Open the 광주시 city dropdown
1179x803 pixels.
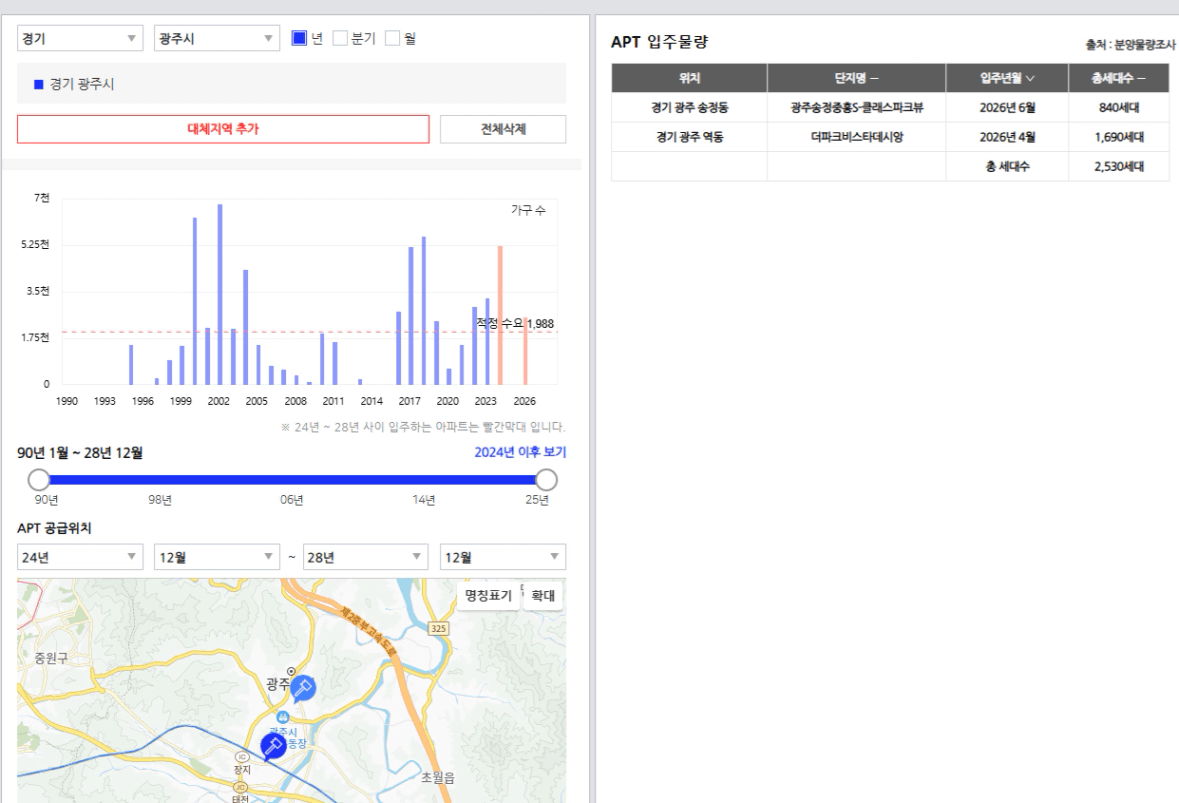coord(217,38)
